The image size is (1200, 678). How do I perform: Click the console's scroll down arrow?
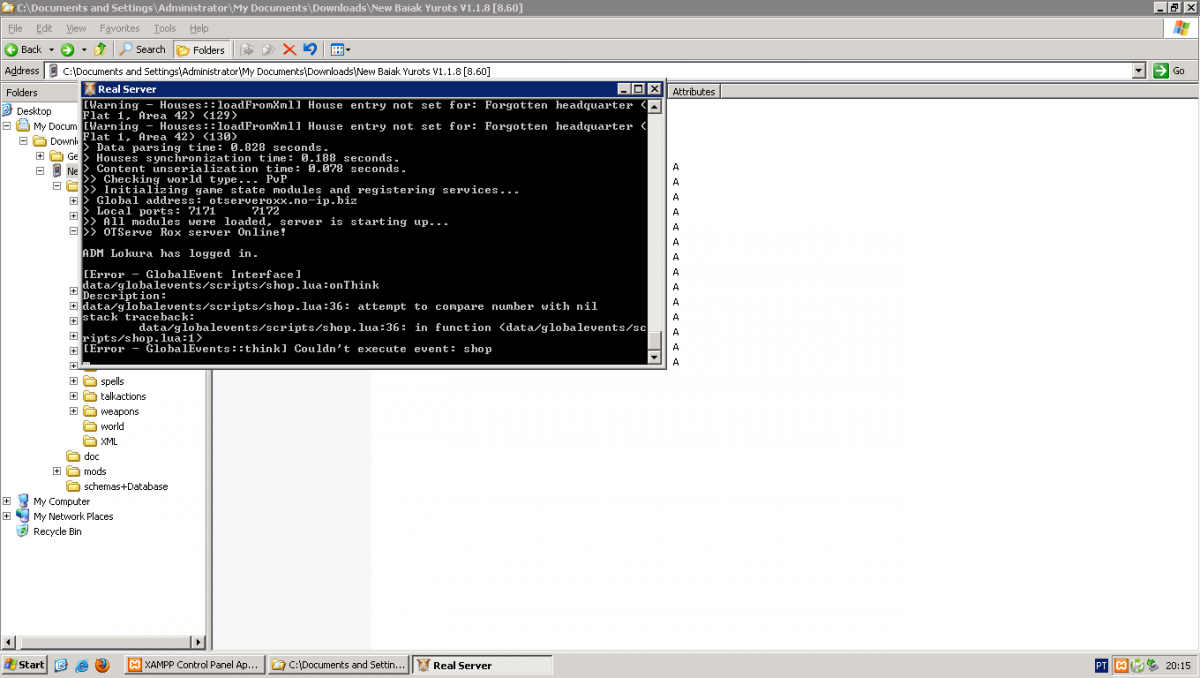click(x=654, y=357)
